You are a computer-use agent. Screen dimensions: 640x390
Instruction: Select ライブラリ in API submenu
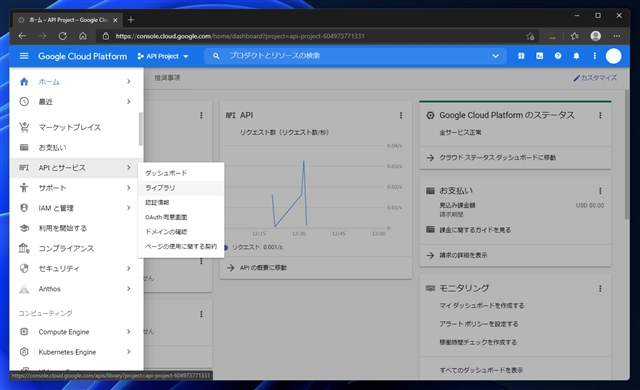click(181, 188)
